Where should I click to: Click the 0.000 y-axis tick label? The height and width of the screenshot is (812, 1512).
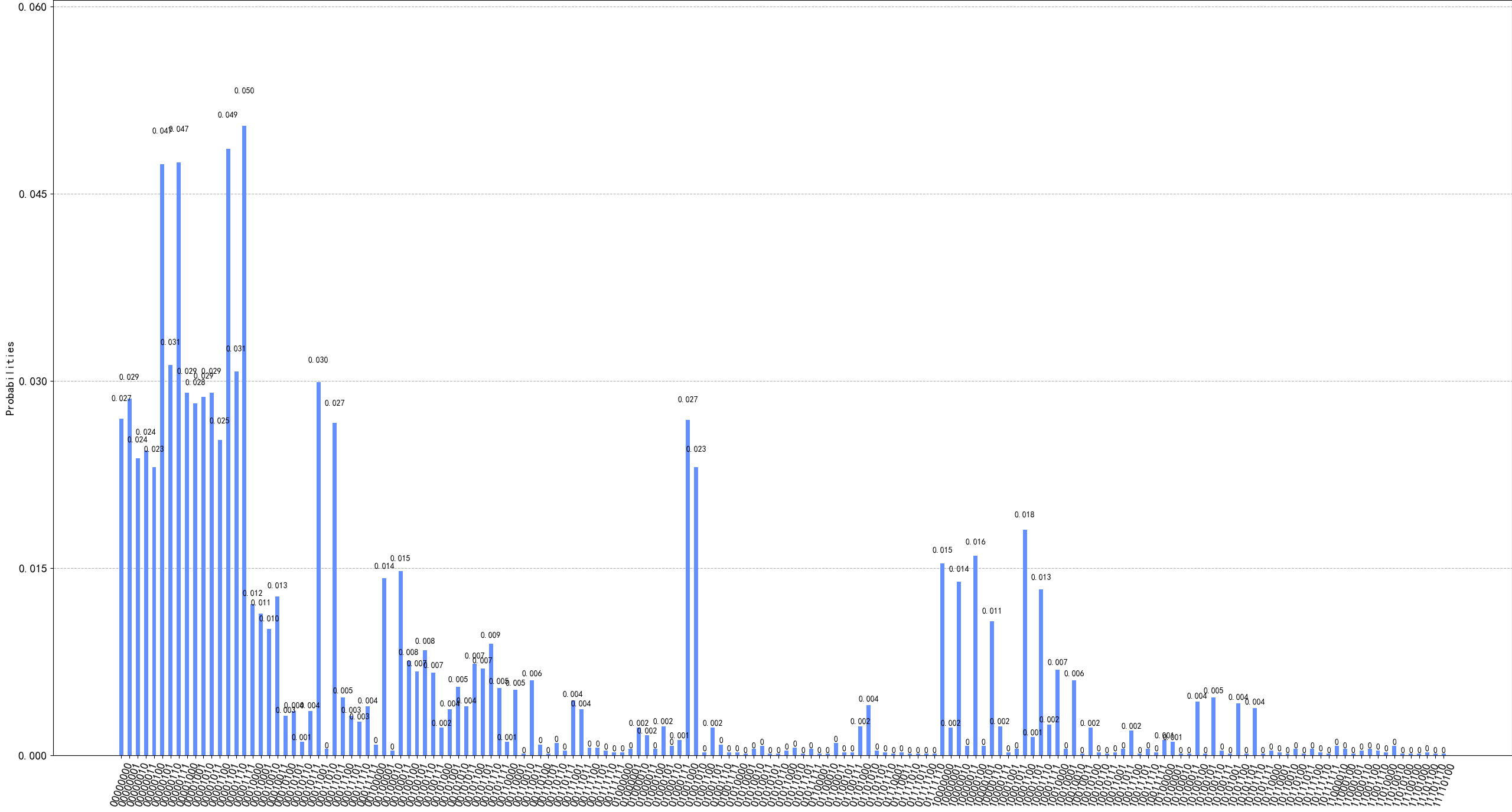(x=32, y=756)
